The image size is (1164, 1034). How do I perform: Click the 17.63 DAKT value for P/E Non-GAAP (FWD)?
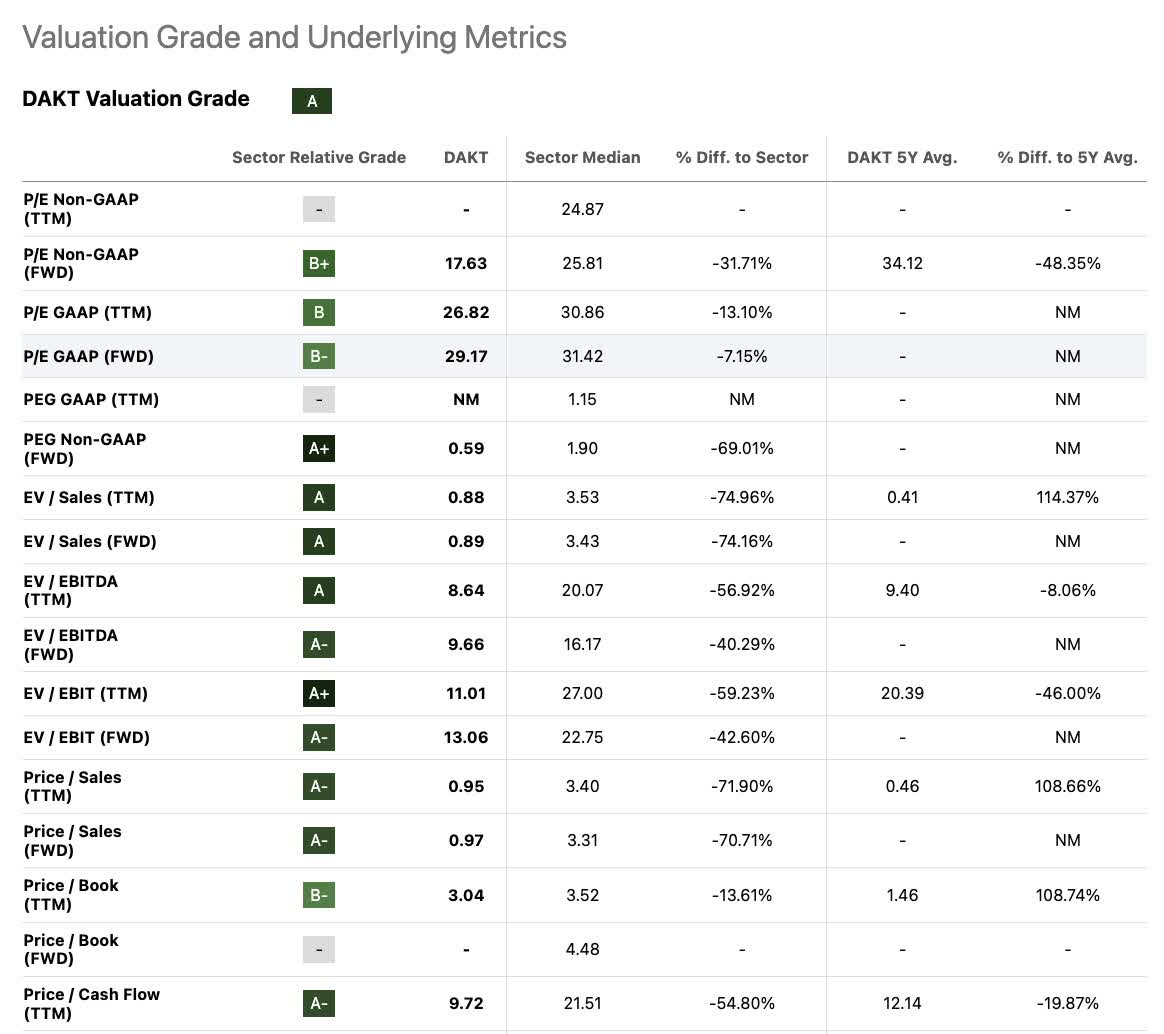pos(466,264)
